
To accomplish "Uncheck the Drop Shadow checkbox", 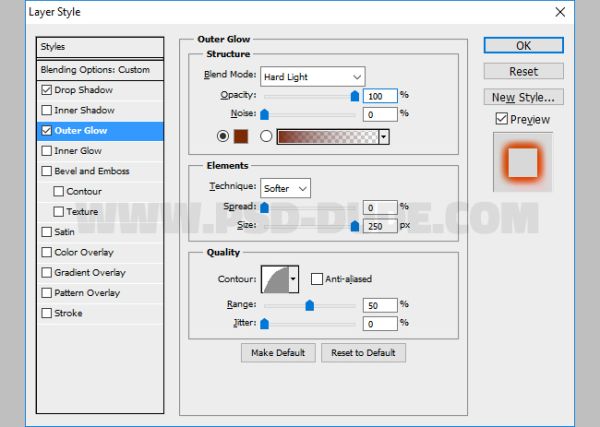I will tap(46, 90).
